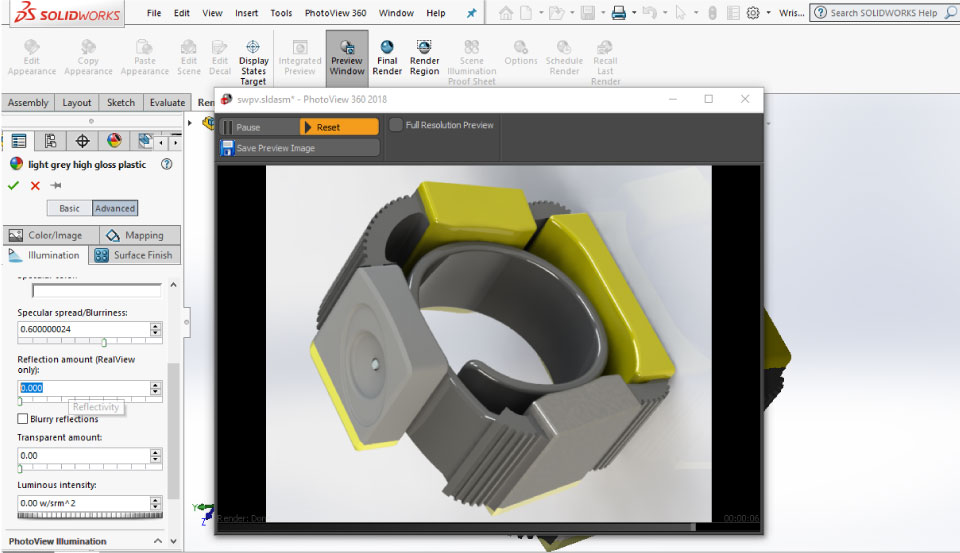The height and width of the screenshot is (553, 960).
Task: Increment Specular spread/Blurriness spinner
Action: (x=156, y=326)
